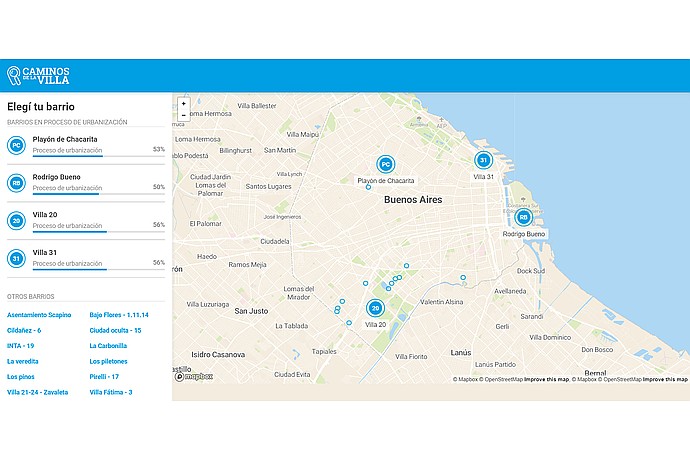The height and width of the screenshot is (460, 690).
Task: Click the San Justo label on map
Action: point(251,311)
